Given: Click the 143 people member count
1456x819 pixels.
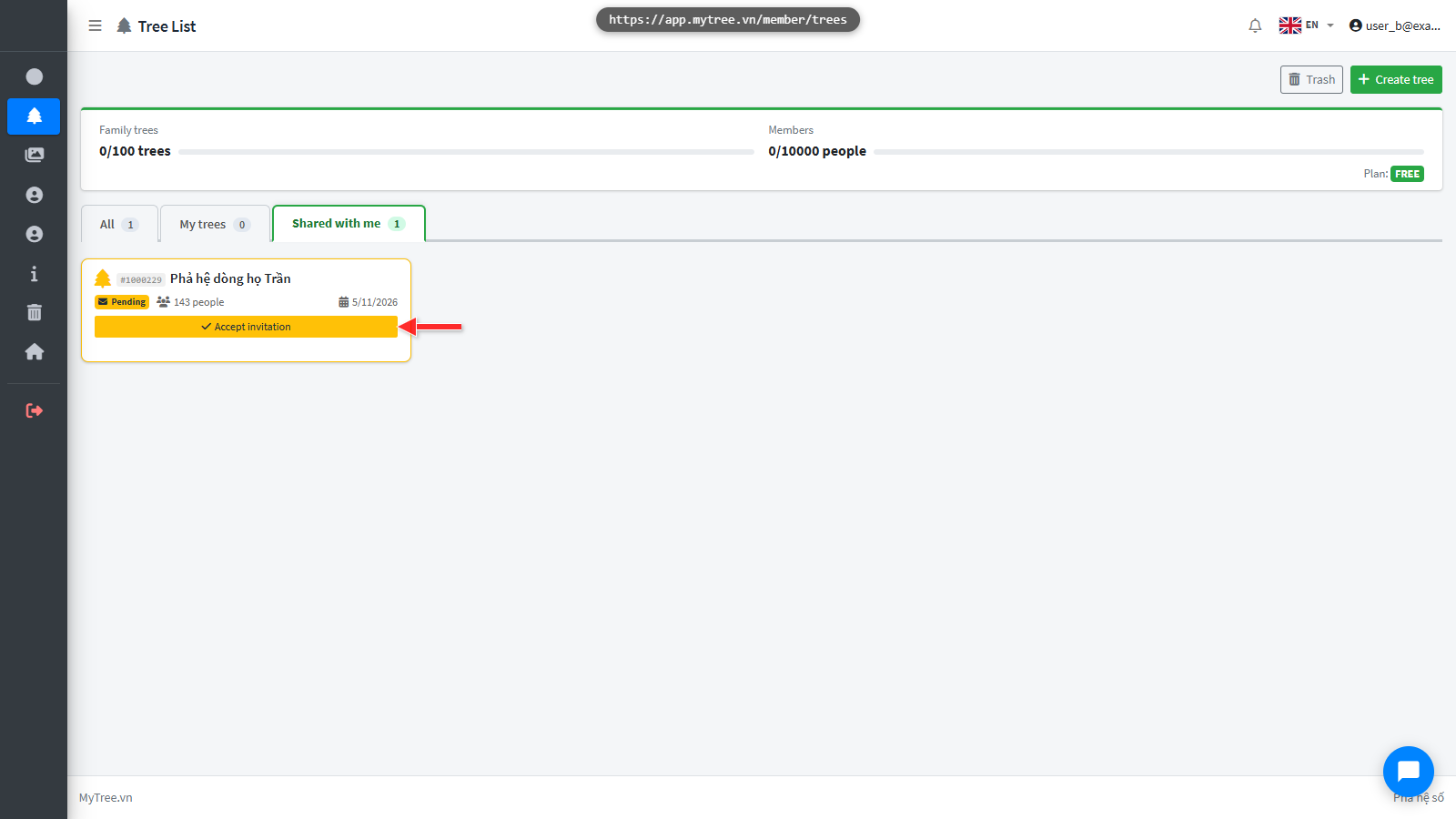Looking at the screenshot, I should [190, 302].
